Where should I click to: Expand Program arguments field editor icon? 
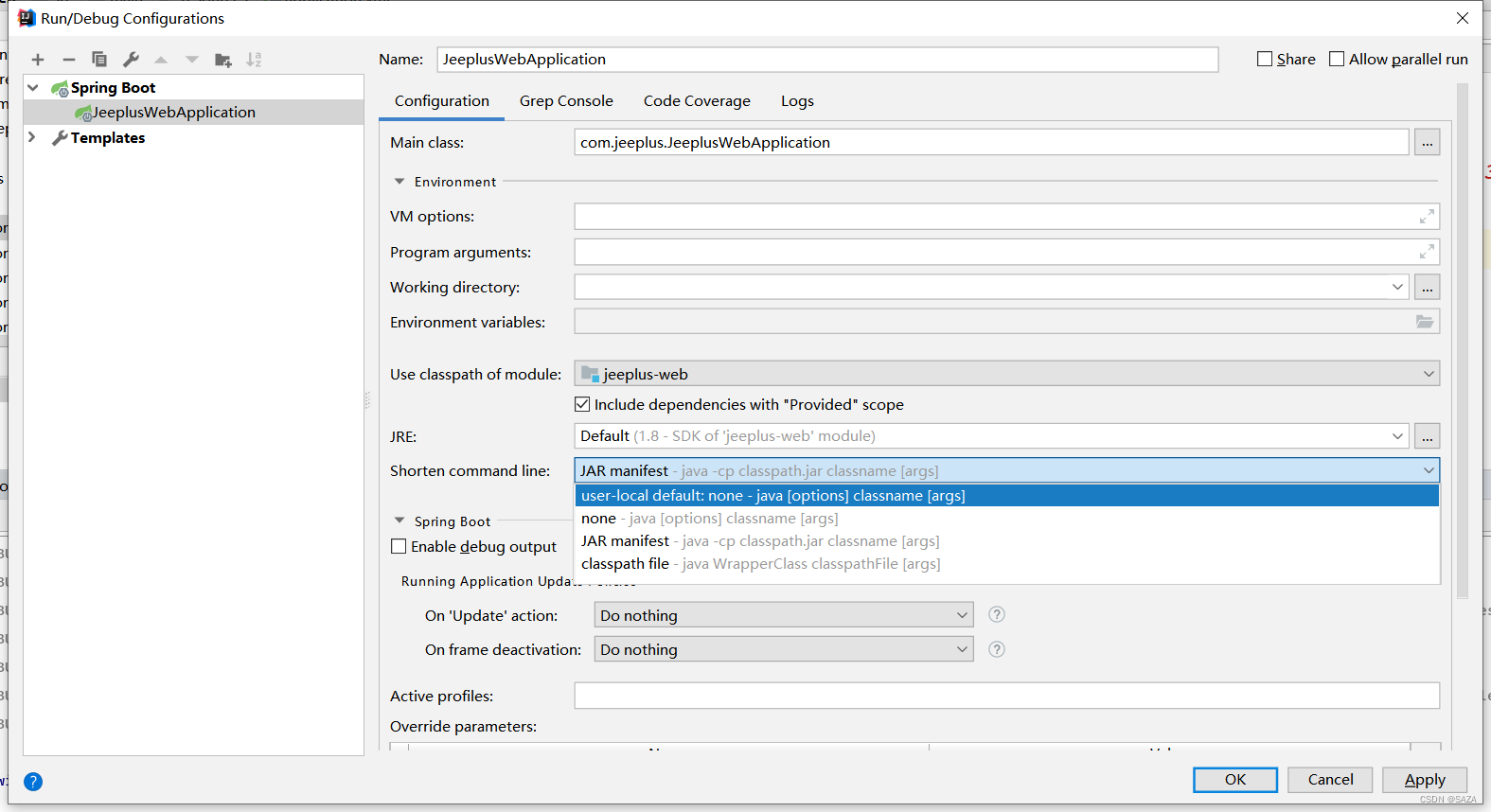click(1426, 252)
